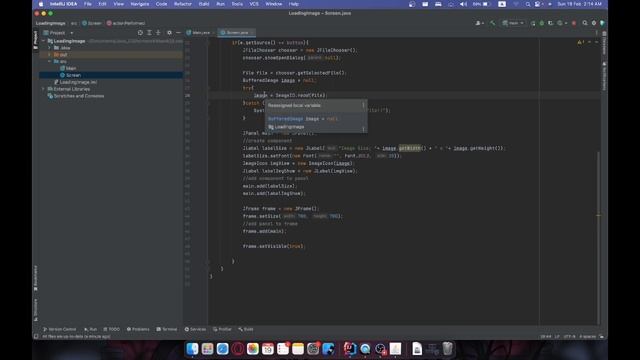Open the Main run configuration dropdown

513,23
